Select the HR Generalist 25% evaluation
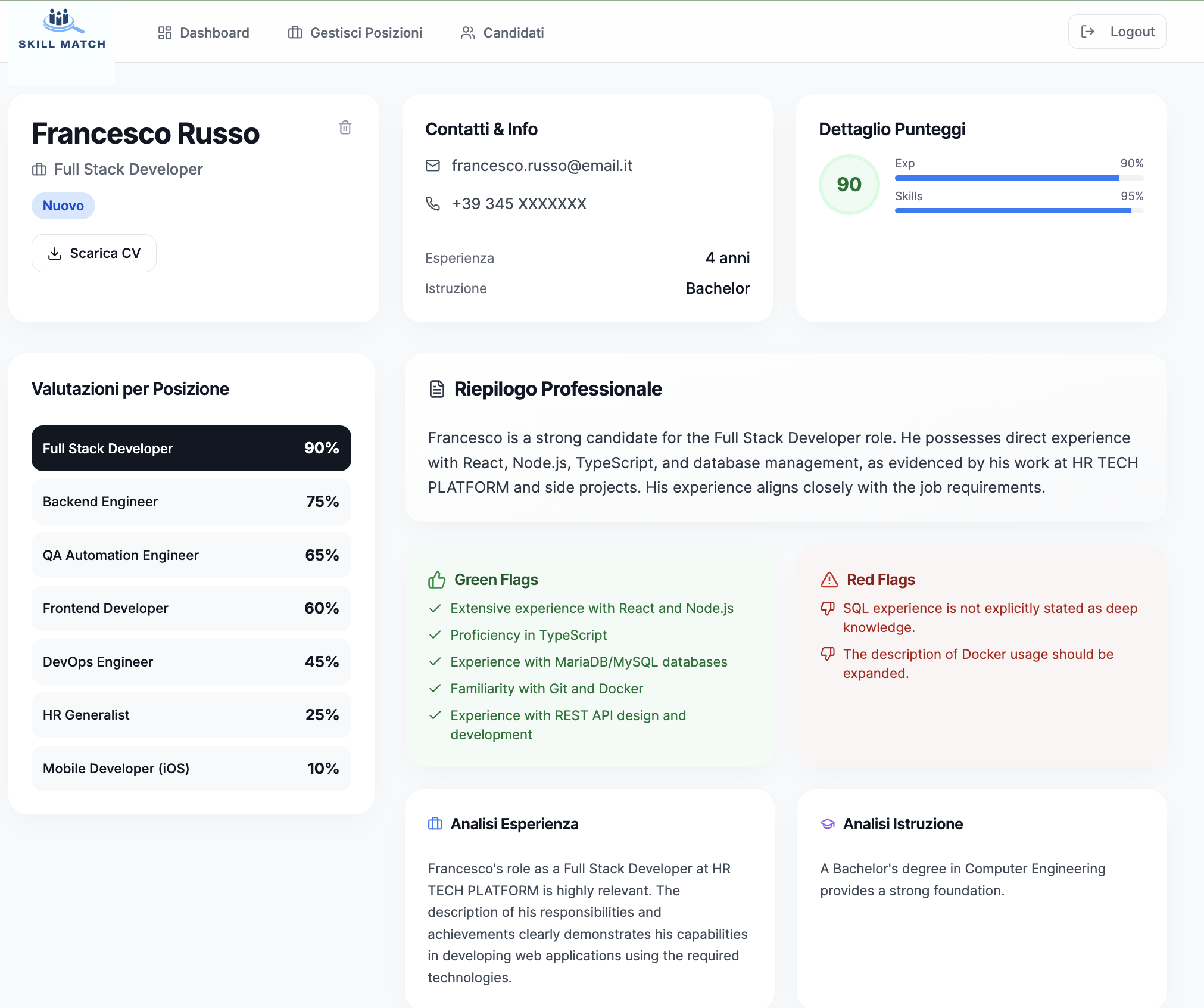The height and width of the screenshot is (1008, 1204). tap(191, 715)
